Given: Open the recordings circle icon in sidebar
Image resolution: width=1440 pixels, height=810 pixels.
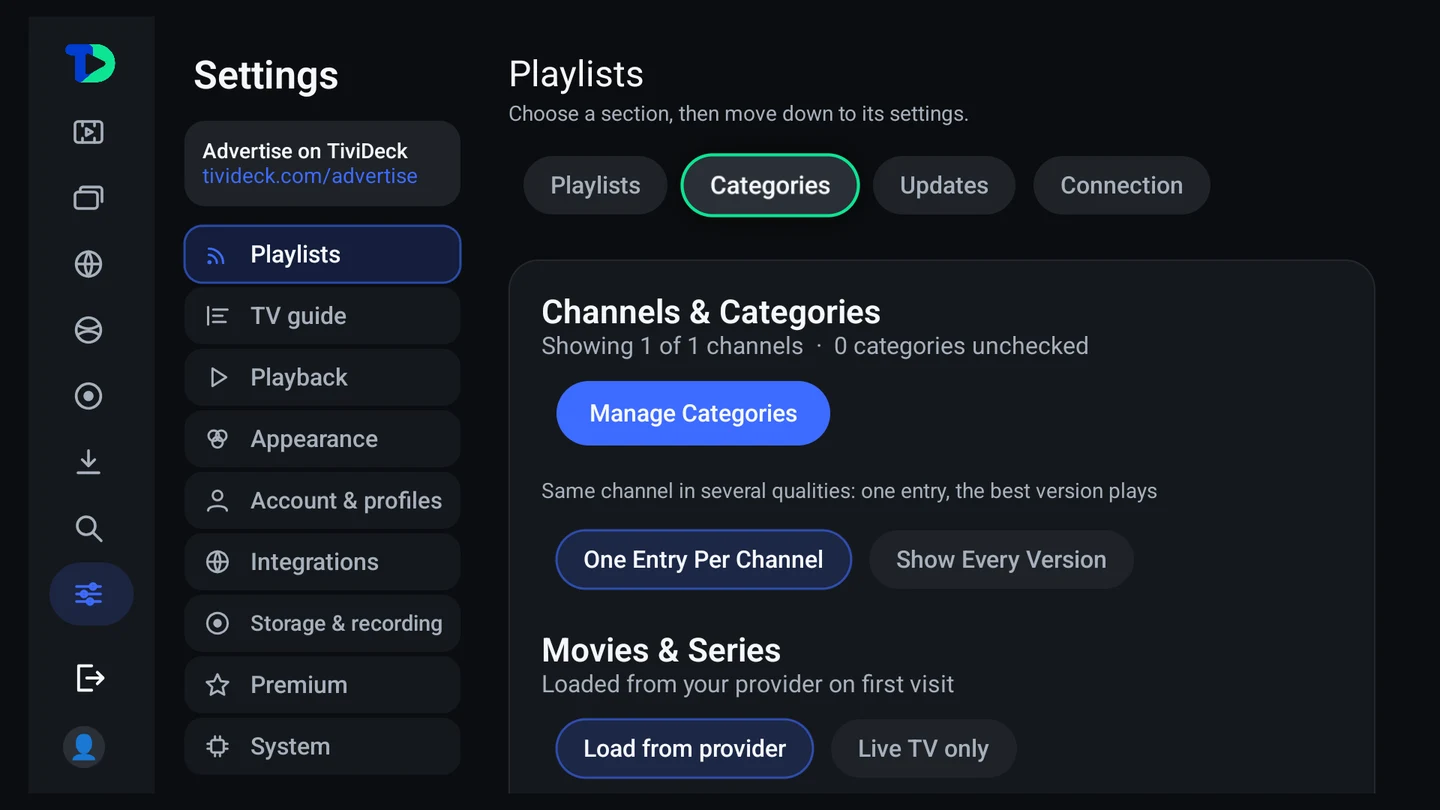Looking at the screenshot, I should [x=89, y=396].
